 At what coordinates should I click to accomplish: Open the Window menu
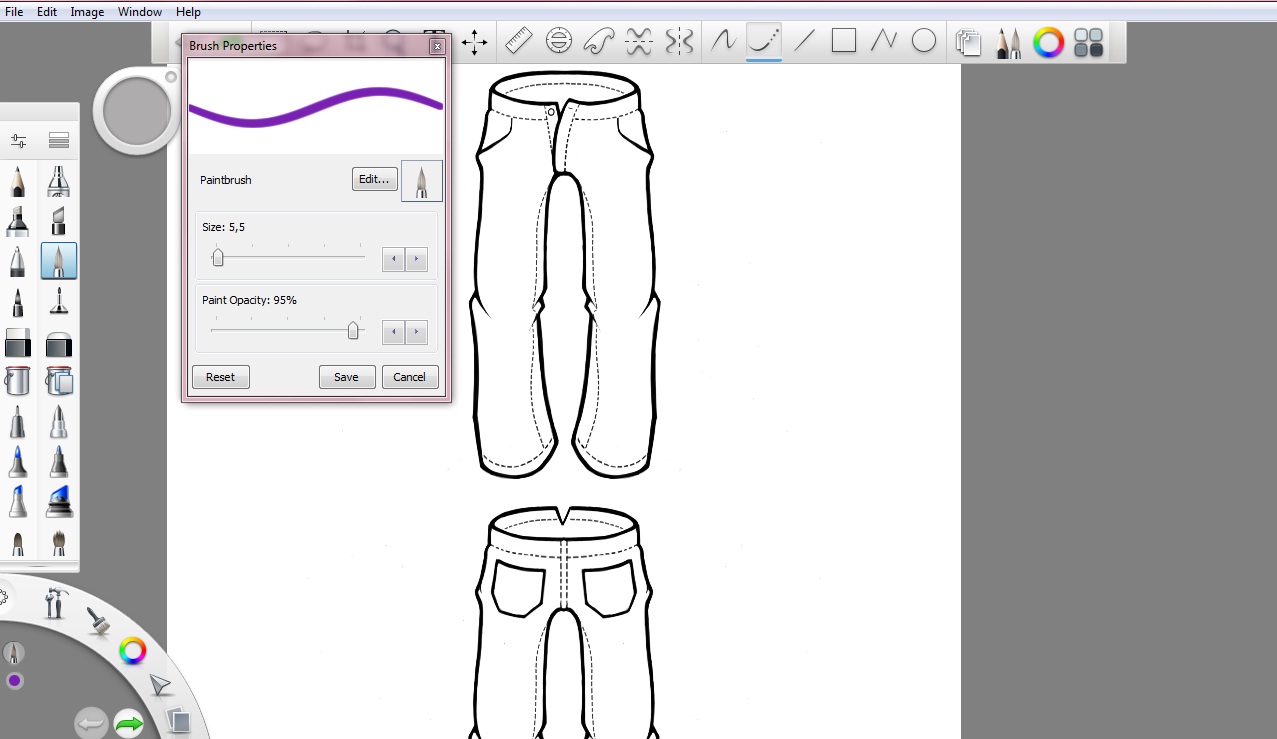pos(140,12)
